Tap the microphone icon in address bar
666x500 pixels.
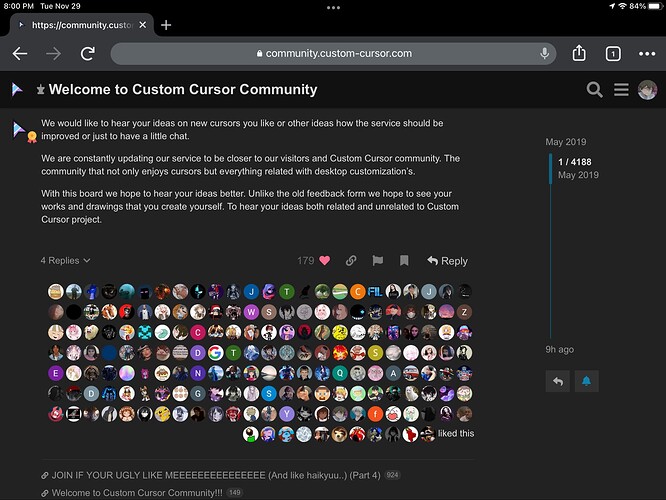545,54
